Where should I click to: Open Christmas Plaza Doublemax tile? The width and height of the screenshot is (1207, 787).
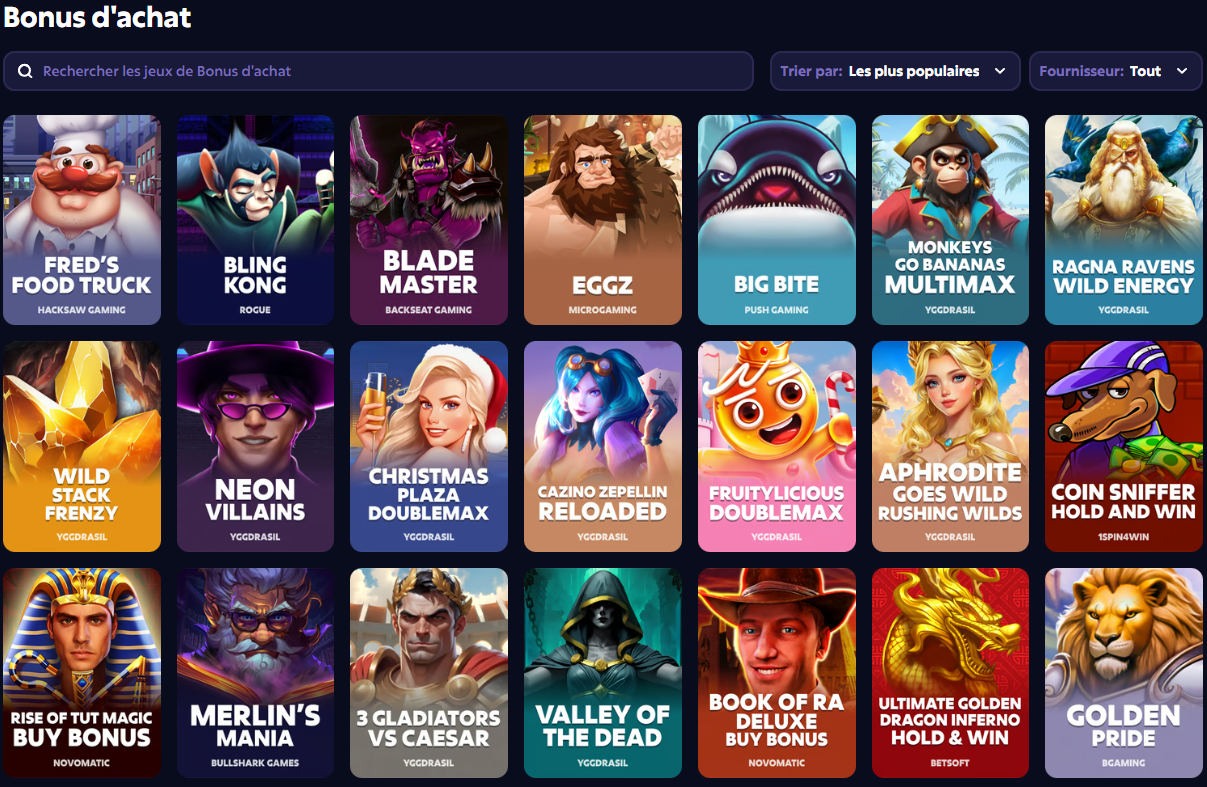[x=429, y=446]
